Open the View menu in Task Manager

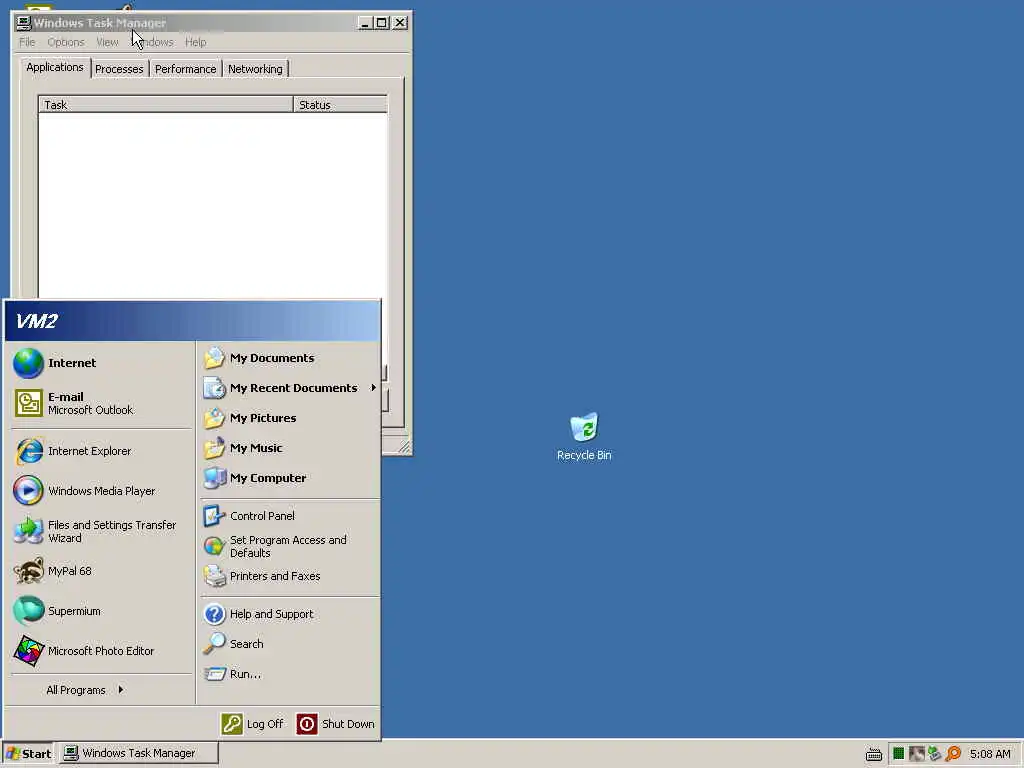[107, 42]
